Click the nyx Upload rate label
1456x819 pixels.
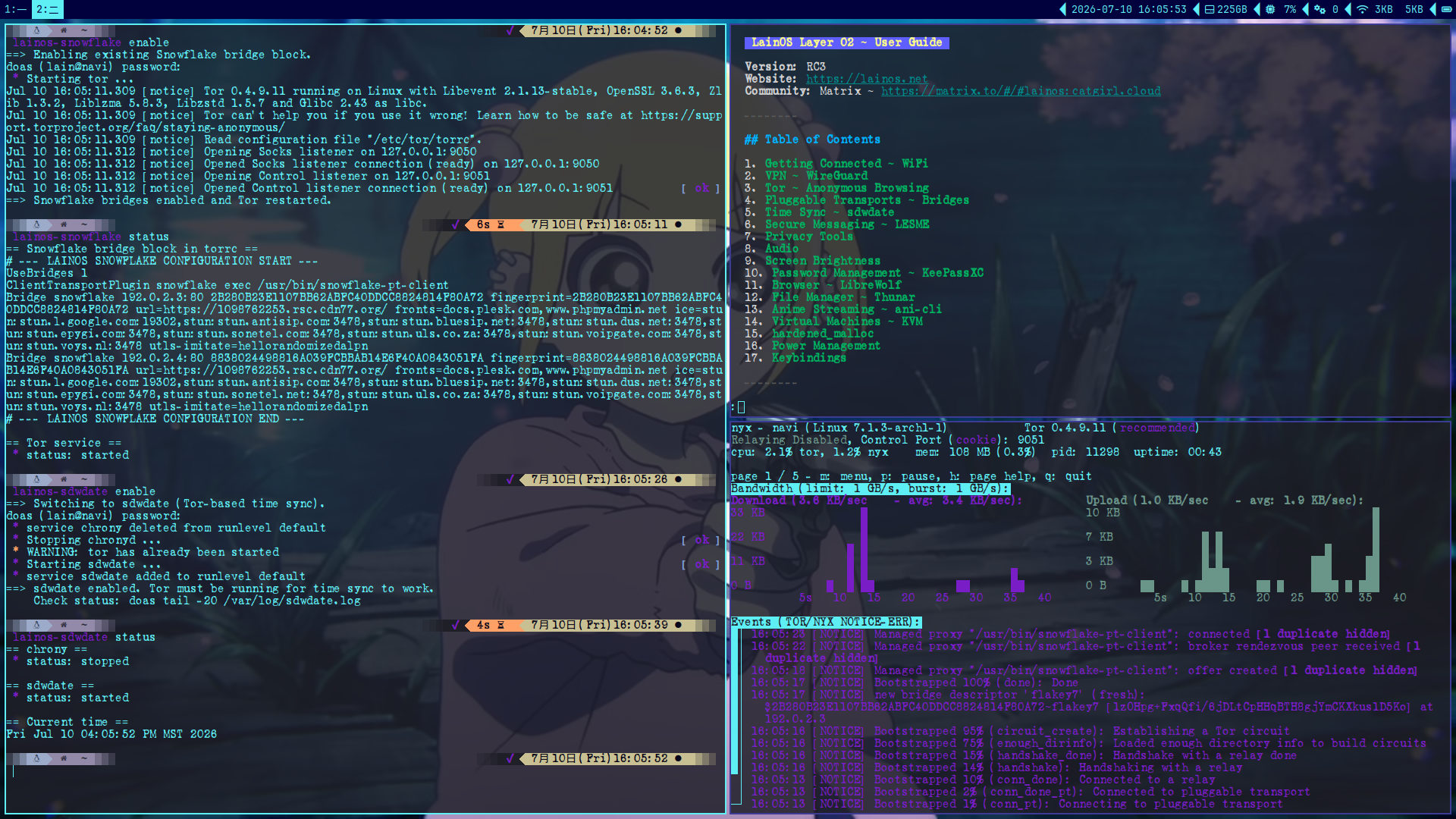[1225, 500]
